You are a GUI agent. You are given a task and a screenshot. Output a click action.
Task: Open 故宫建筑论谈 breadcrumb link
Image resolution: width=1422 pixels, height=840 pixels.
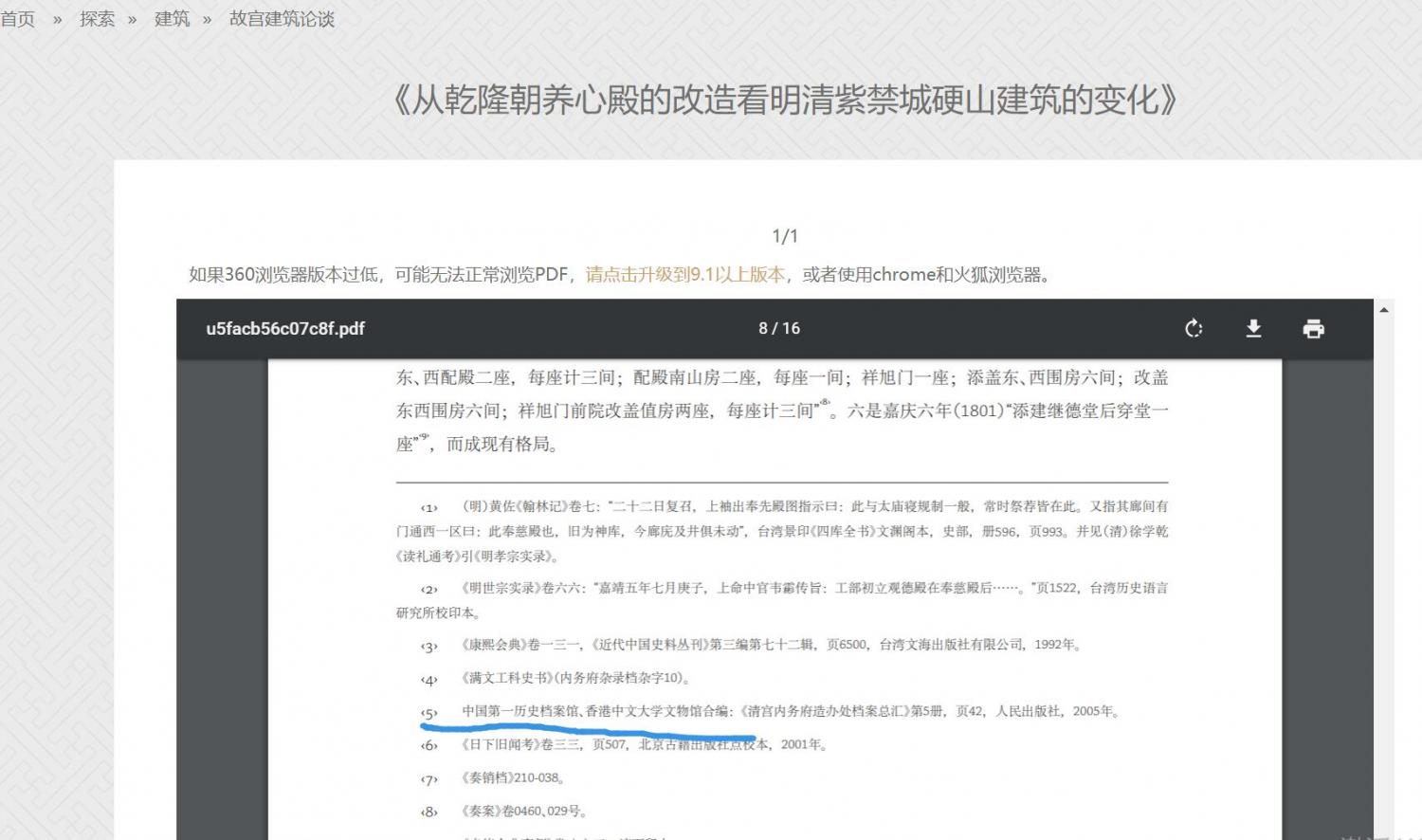pos(282,19)
